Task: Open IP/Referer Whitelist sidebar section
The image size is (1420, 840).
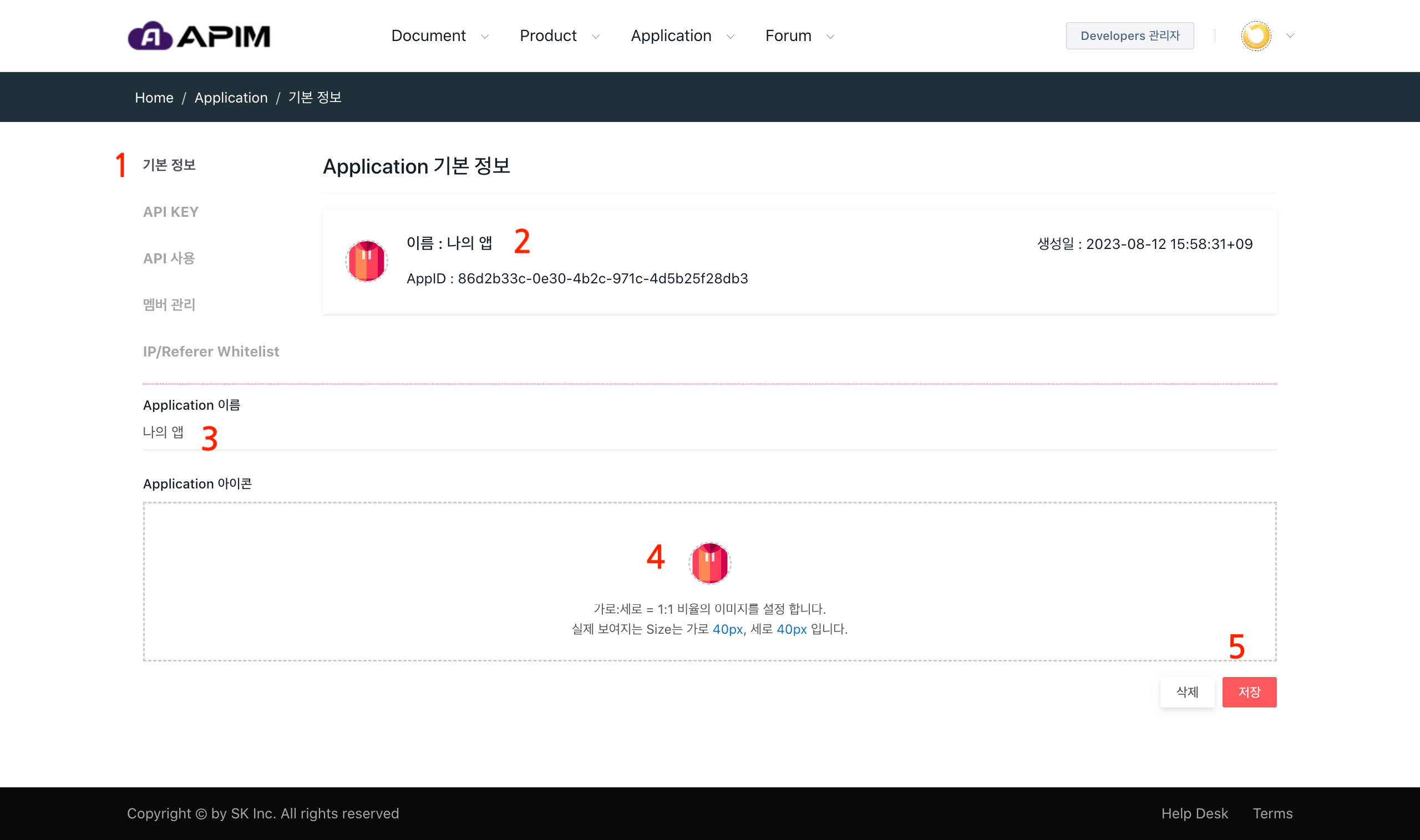Action: 211,352
